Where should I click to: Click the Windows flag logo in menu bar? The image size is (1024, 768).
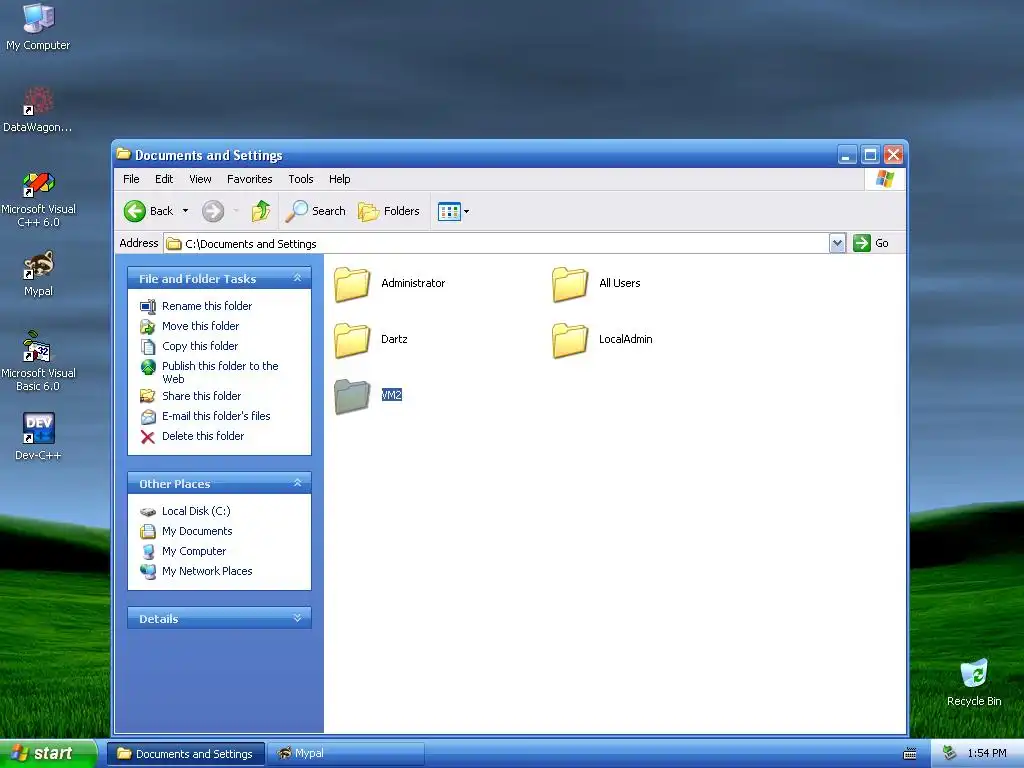(x=885, y=179)
